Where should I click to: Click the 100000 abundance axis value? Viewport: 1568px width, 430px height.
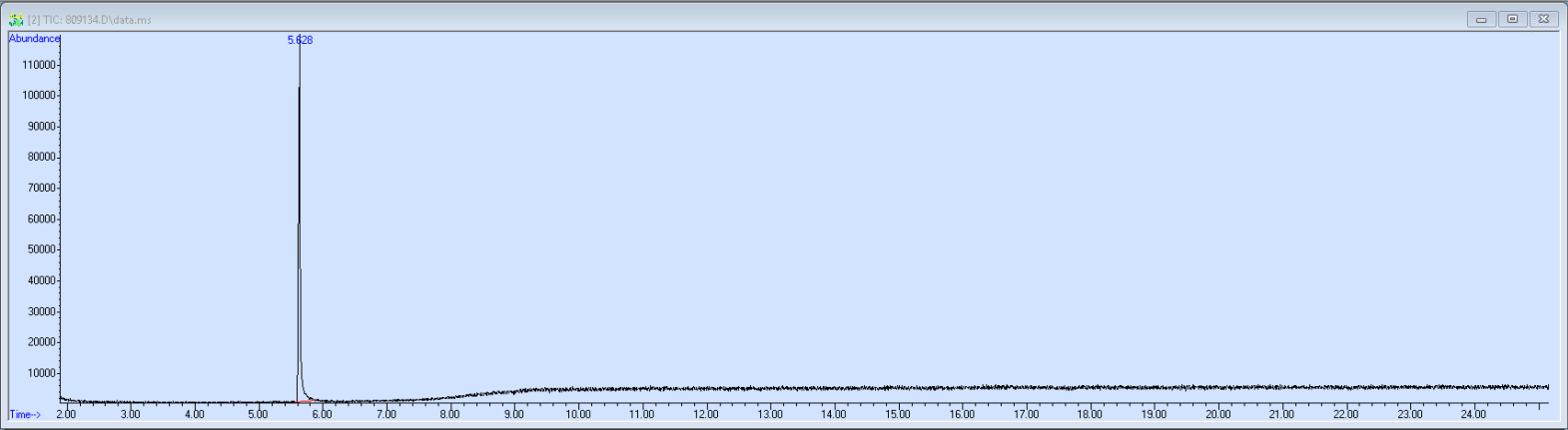[x=39, y=96]
